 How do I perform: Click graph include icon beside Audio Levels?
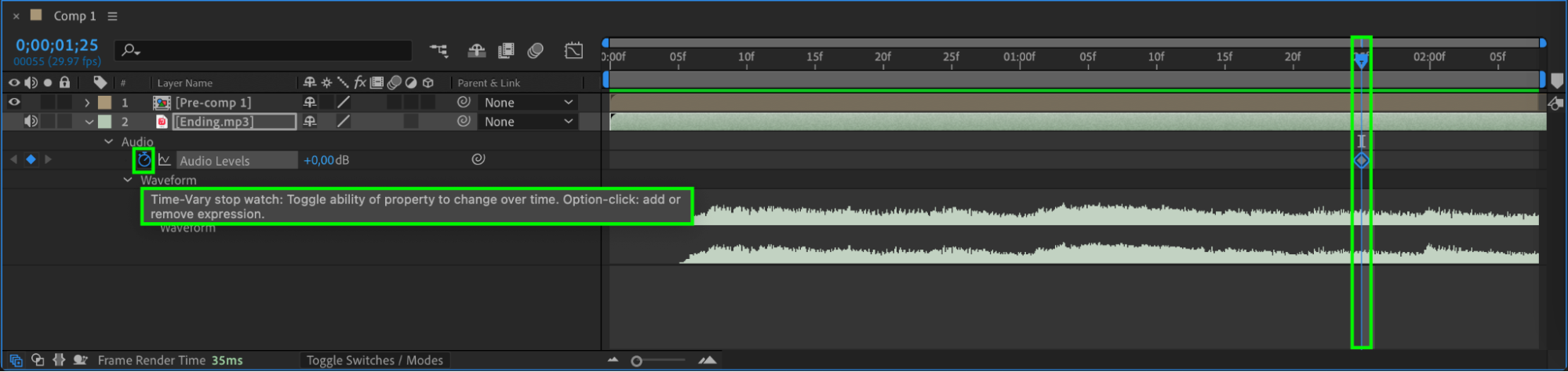click(x=165, y=160)
